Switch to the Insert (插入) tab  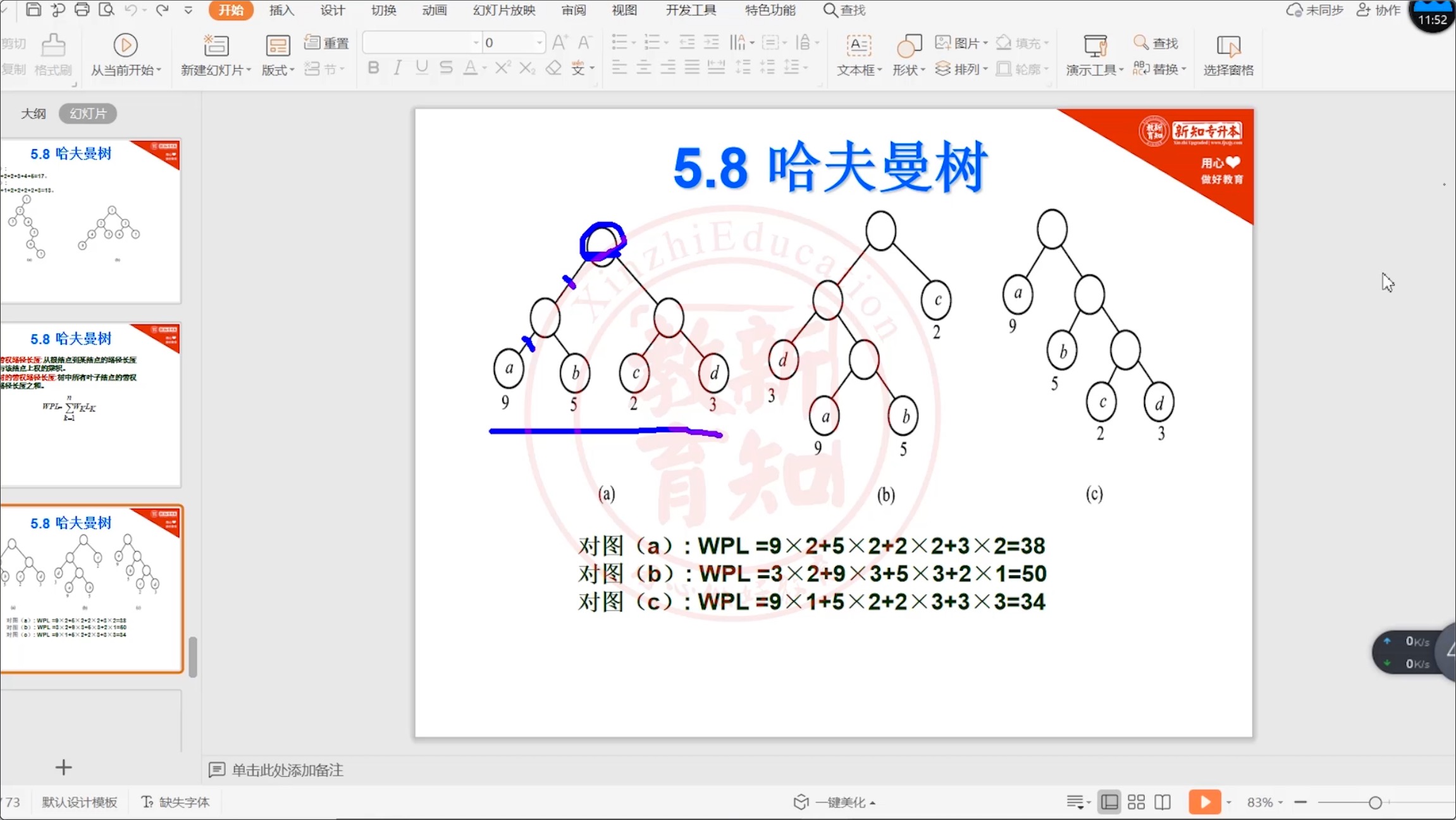pyautogui.click(x=281, y=10)
